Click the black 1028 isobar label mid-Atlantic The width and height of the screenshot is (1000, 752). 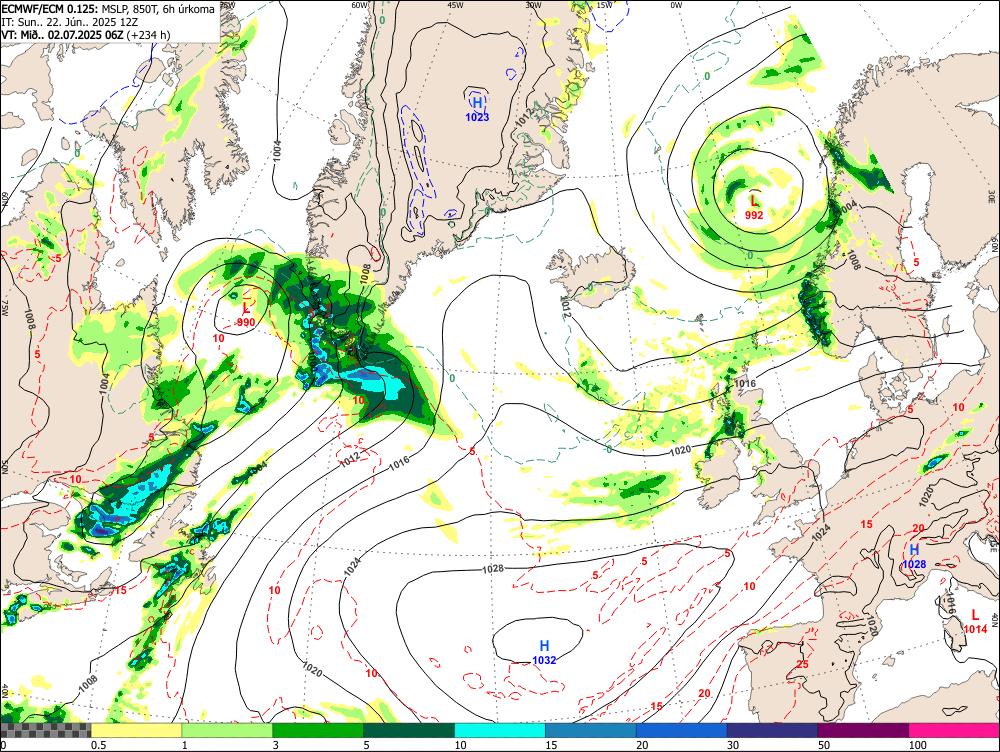pos(493,568)
